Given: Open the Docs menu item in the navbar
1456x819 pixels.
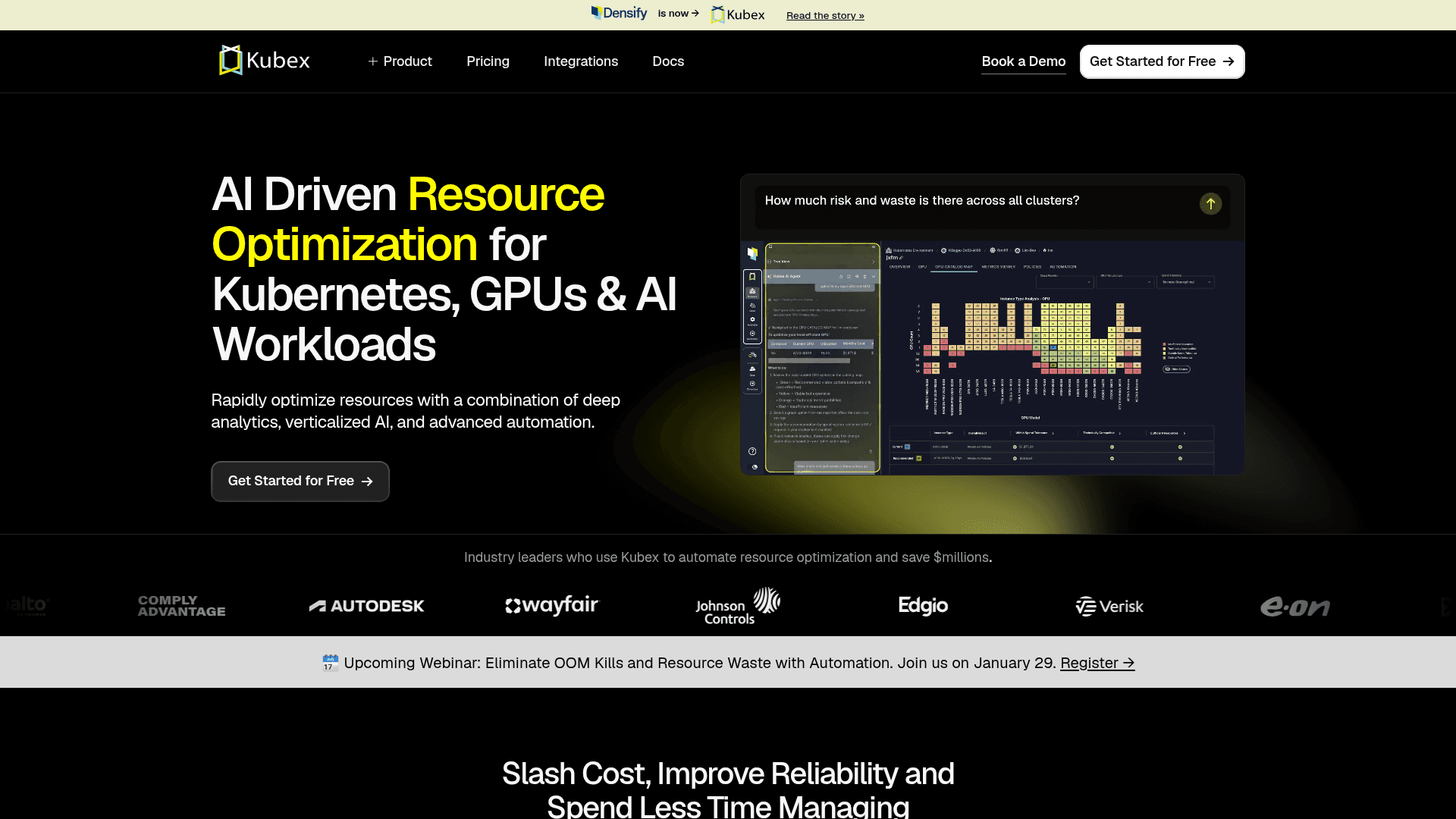Looking at the screenshot, I should (x=668, y=61).
